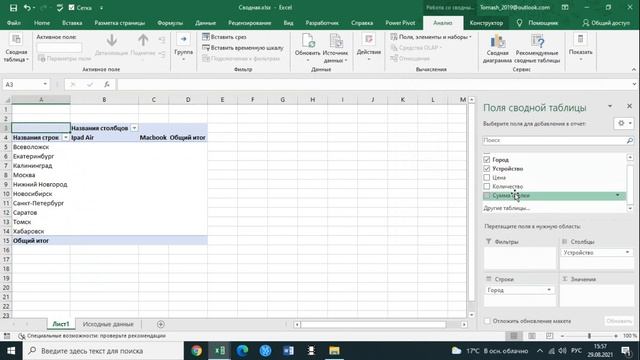640x360 pixels.
Task: Open the fields pane options arrow
Action: click(610, 107)
